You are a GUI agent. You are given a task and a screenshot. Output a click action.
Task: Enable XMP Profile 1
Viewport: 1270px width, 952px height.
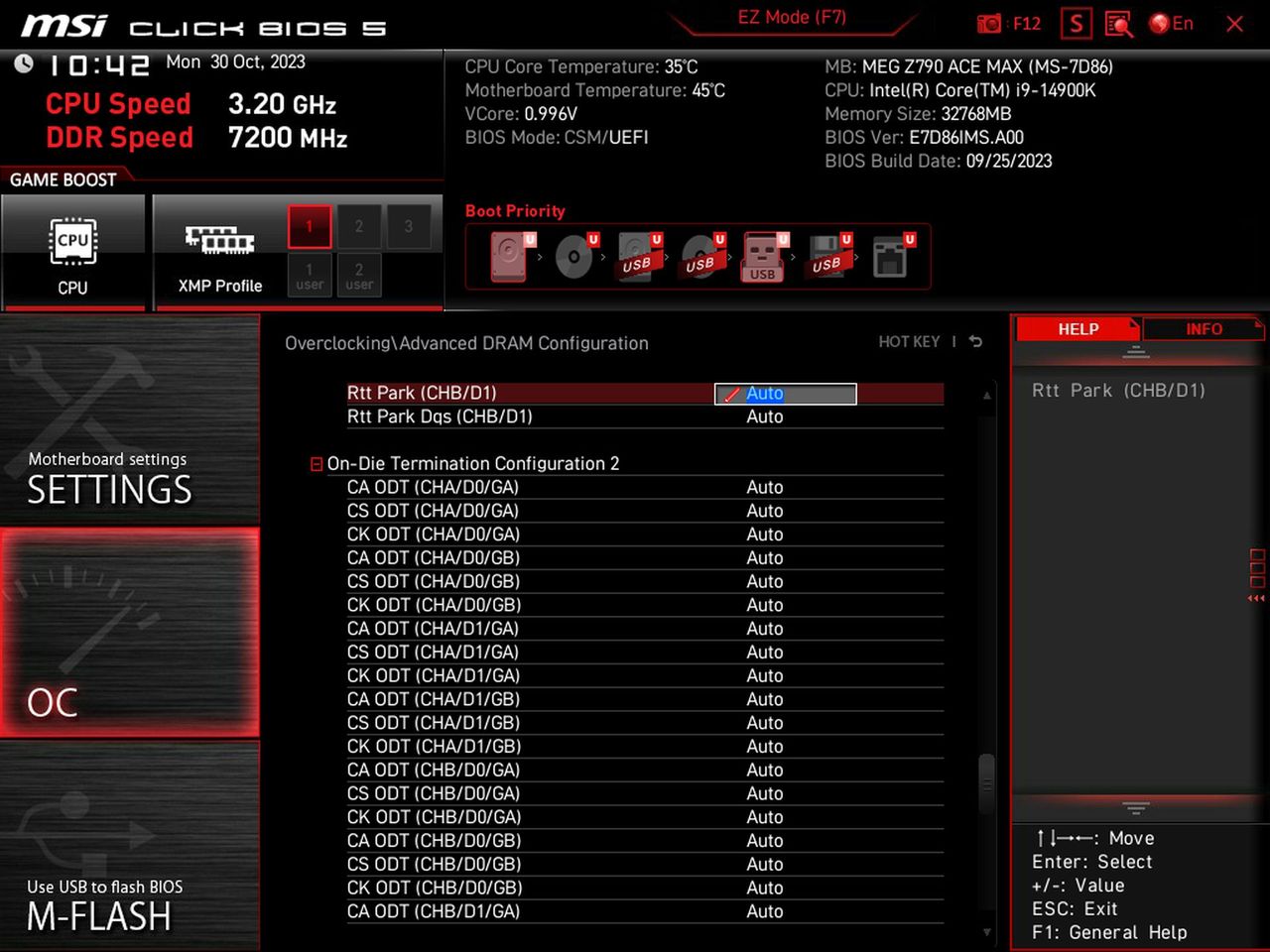[x=310, y=226]
